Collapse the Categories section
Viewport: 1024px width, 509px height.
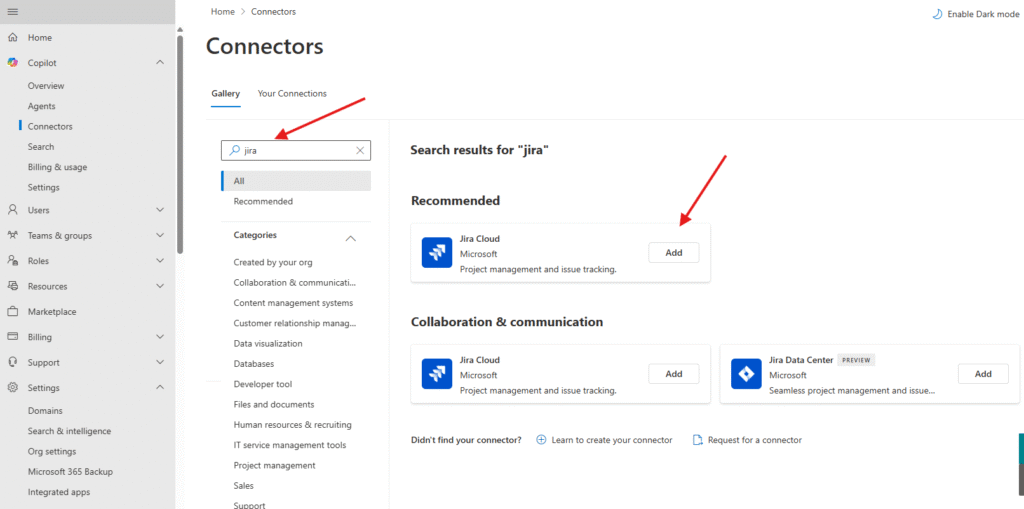350,238
